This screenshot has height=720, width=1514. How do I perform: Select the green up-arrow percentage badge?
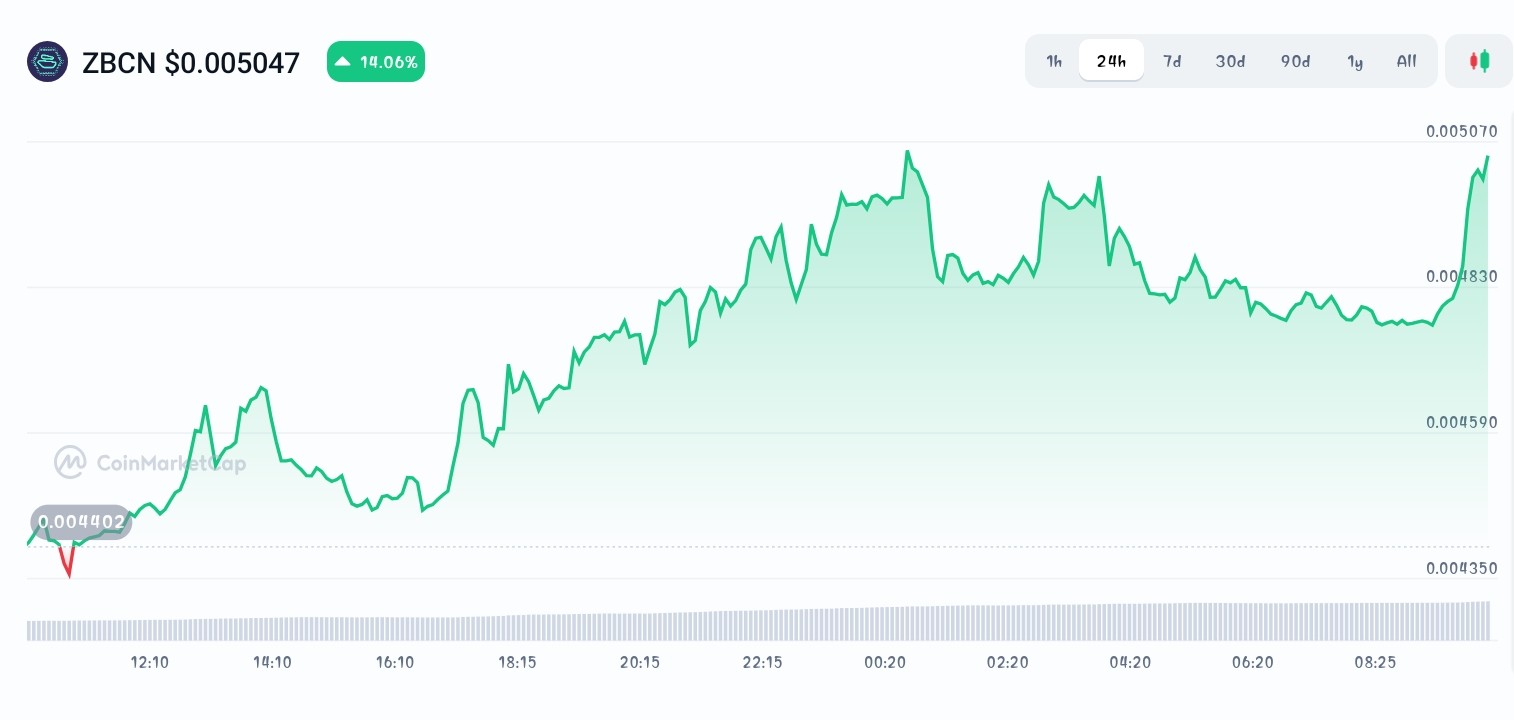pyautogui.click(x=376, y=61)
